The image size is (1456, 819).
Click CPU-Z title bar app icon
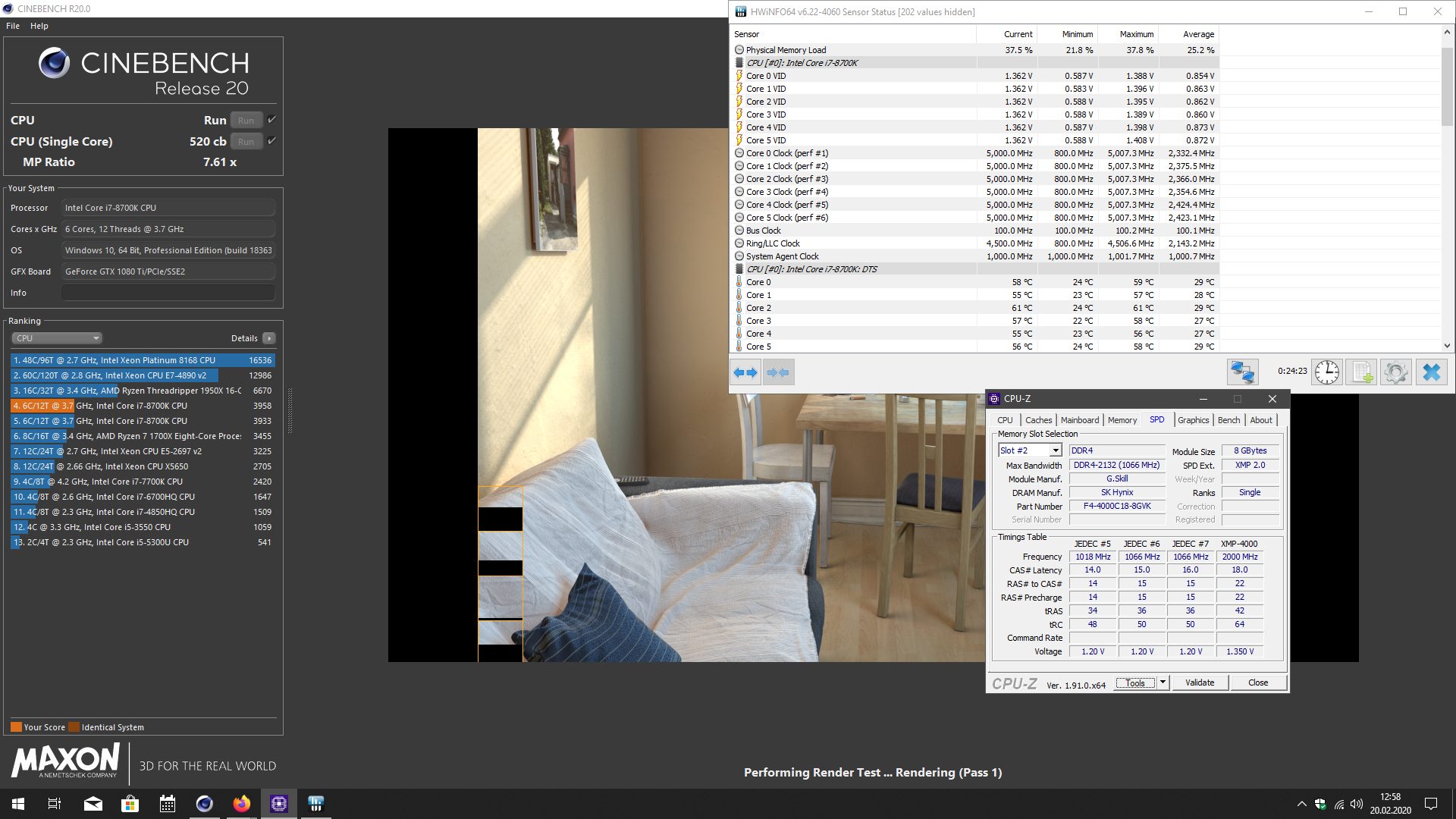coord(994,399)
